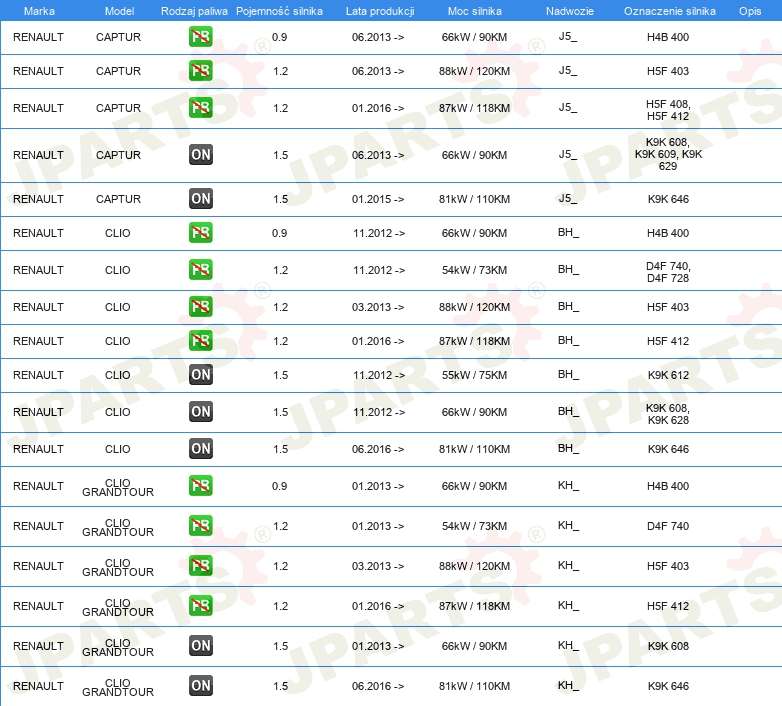Click the PB icon in Clio 54kW / 73KM BH_ row

pos(200,270)
